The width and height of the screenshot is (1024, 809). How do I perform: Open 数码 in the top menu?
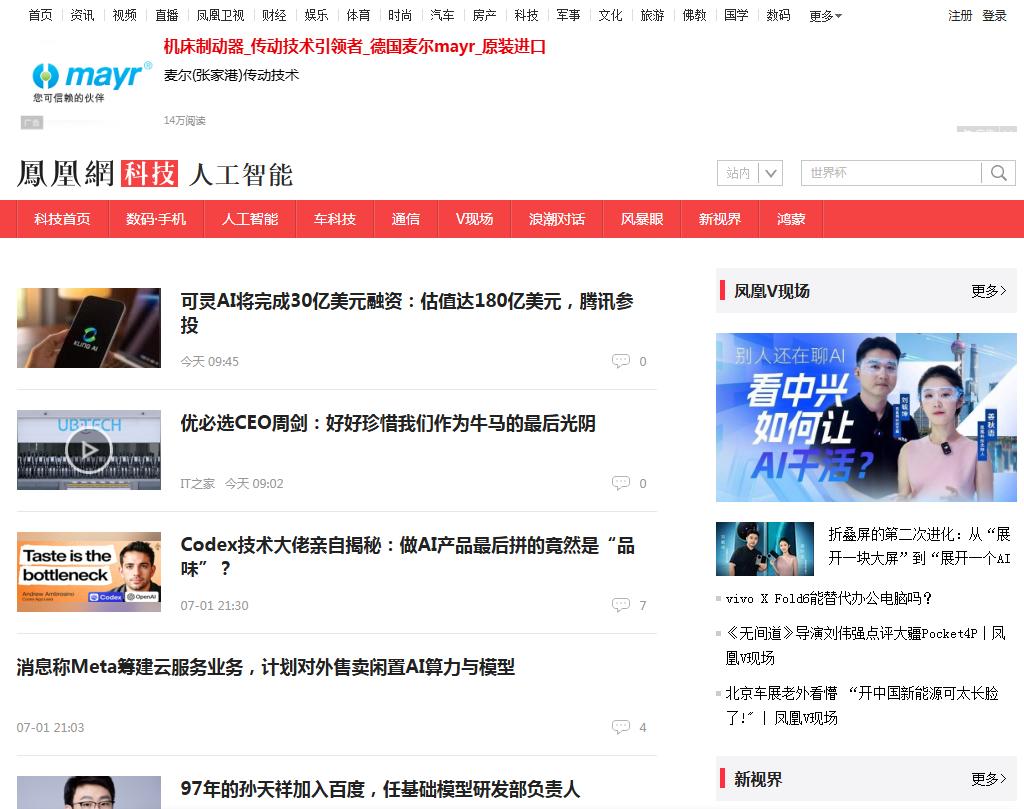(778, 15)
